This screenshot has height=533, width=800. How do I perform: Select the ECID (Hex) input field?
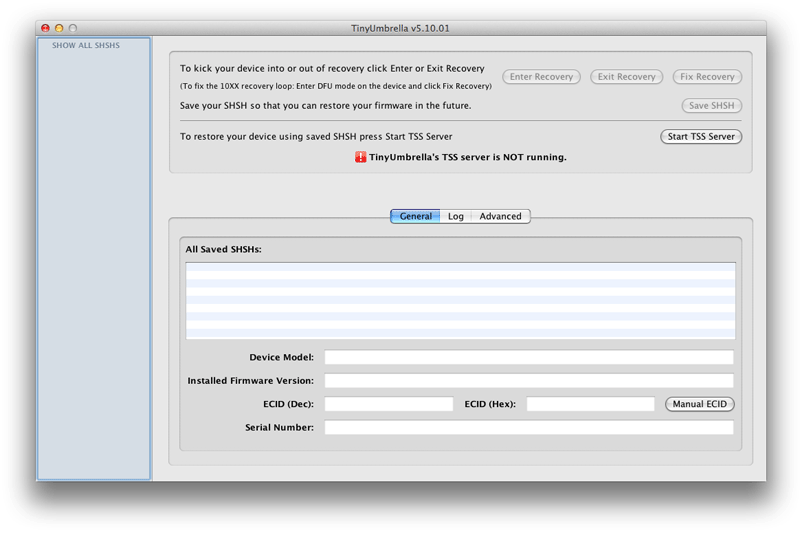tap(590, 404)
